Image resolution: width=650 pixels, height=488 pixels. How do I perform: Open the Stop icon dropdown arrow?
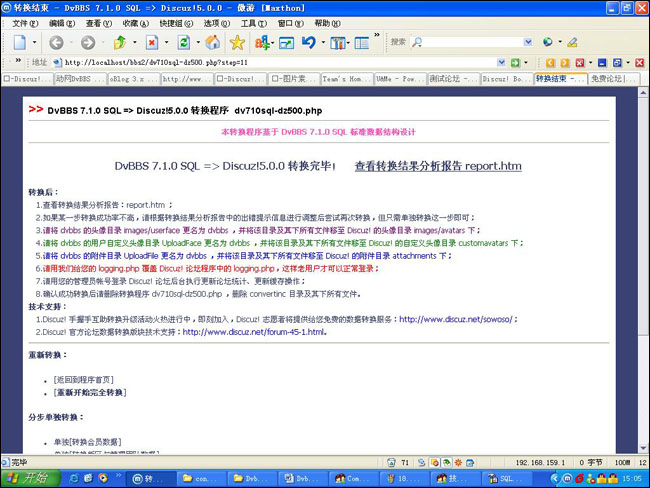point(167,42)
